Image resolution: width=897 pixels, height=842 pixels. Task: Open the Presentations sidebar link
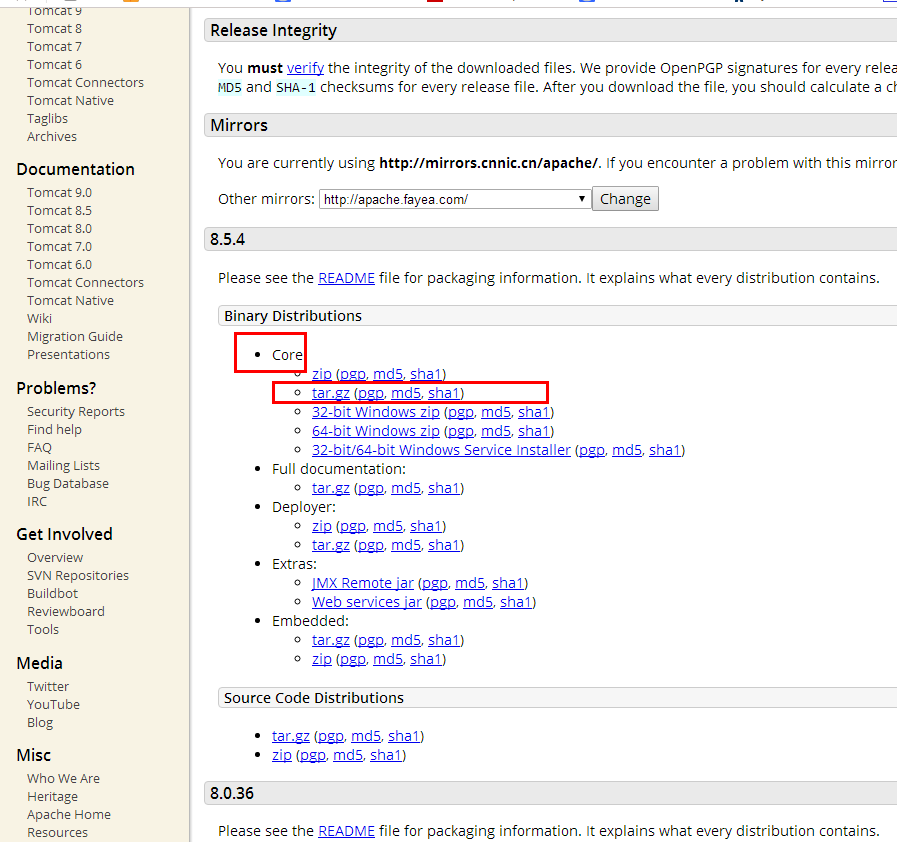tap(69, 355)
